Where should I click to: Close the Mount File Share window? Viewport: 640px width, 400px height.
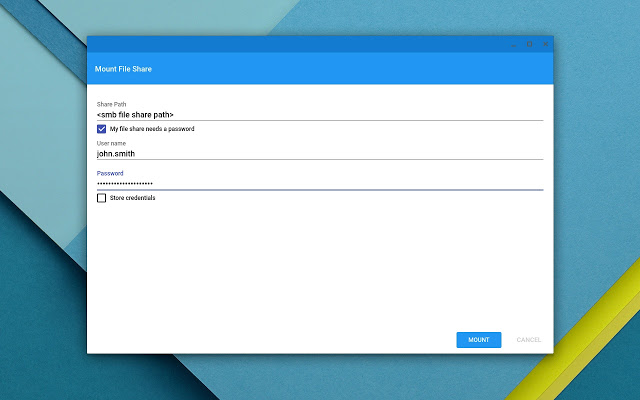pos(545,44)
